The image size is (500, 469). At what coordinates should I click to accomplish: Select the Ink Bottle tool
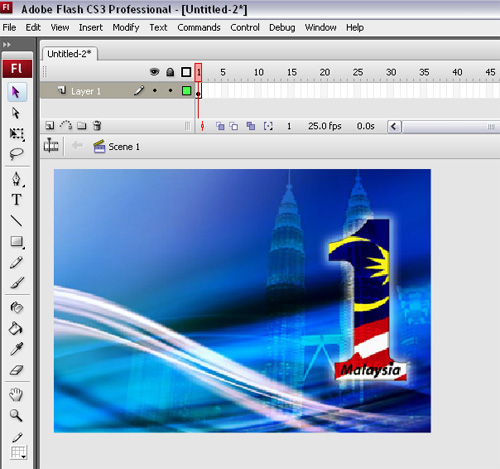pyautogui.click(x=16, y=308)
